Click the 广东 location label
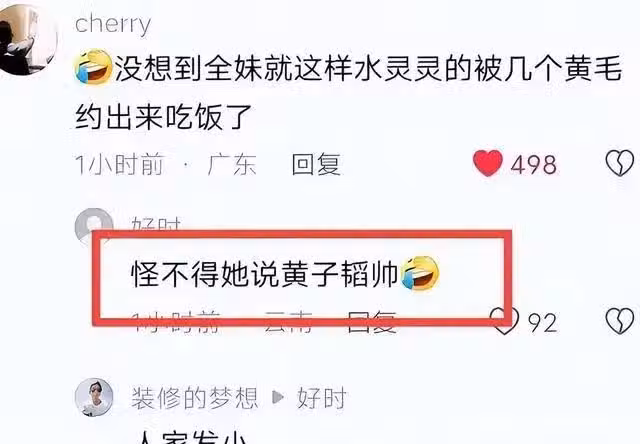Screen dimensions: 640x444 pos(232,164)
